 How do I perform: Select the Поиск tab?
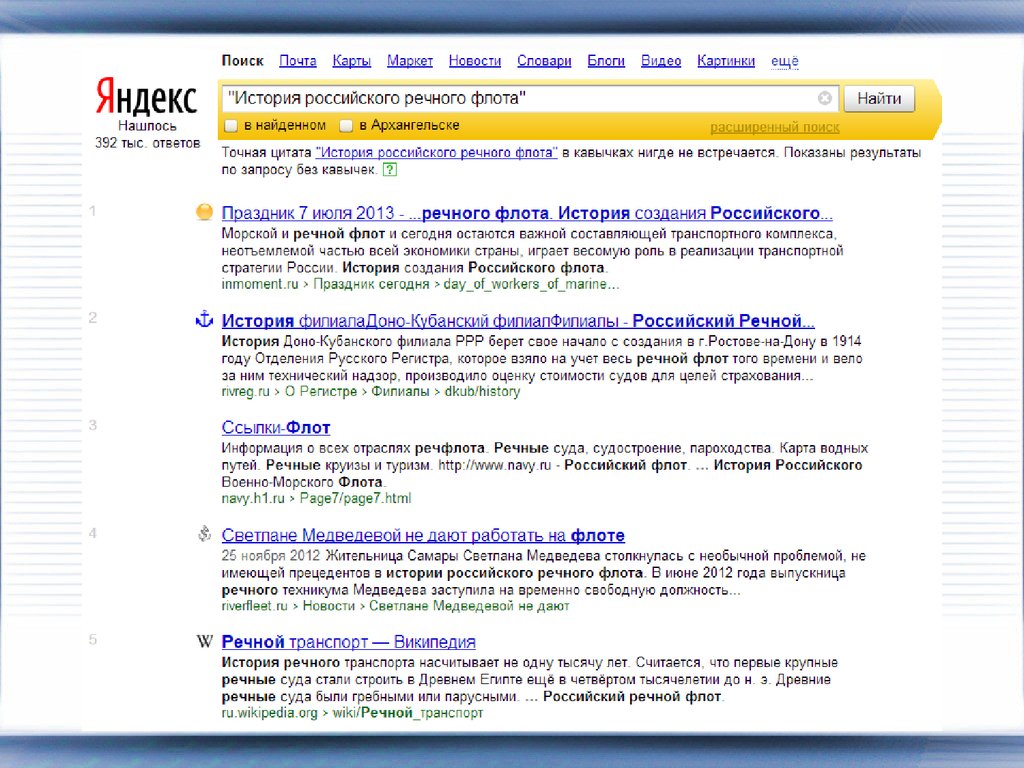click(242, 61)
